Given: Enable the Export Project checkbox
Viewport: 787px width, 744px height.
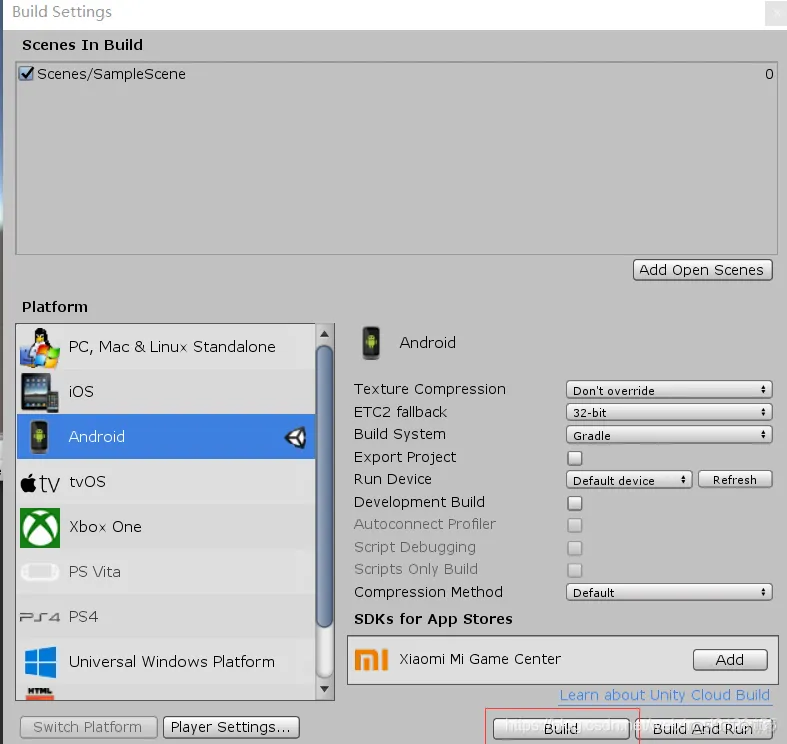Looking at the screenshot, I should (575, 458).
